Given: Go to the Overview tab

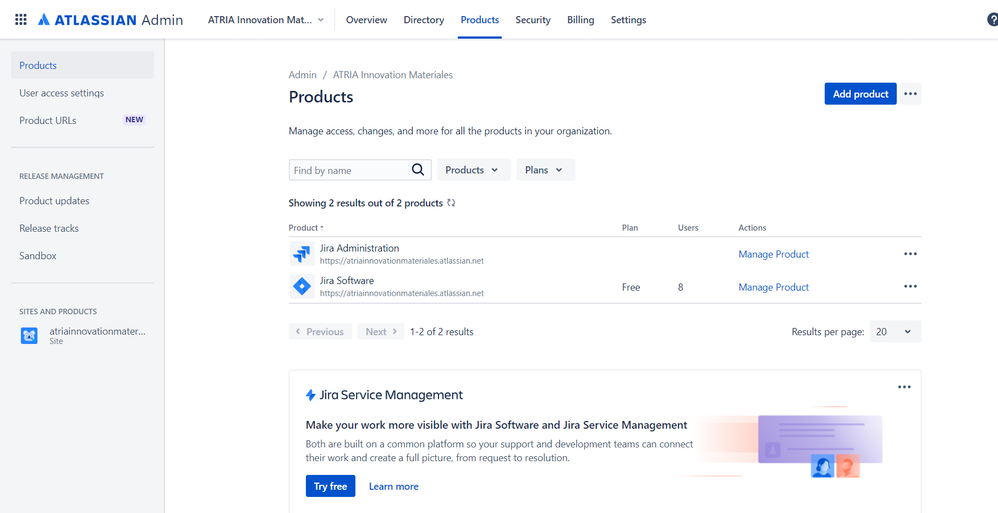Looking at the screenshot, I should click(x=367, y=20).
